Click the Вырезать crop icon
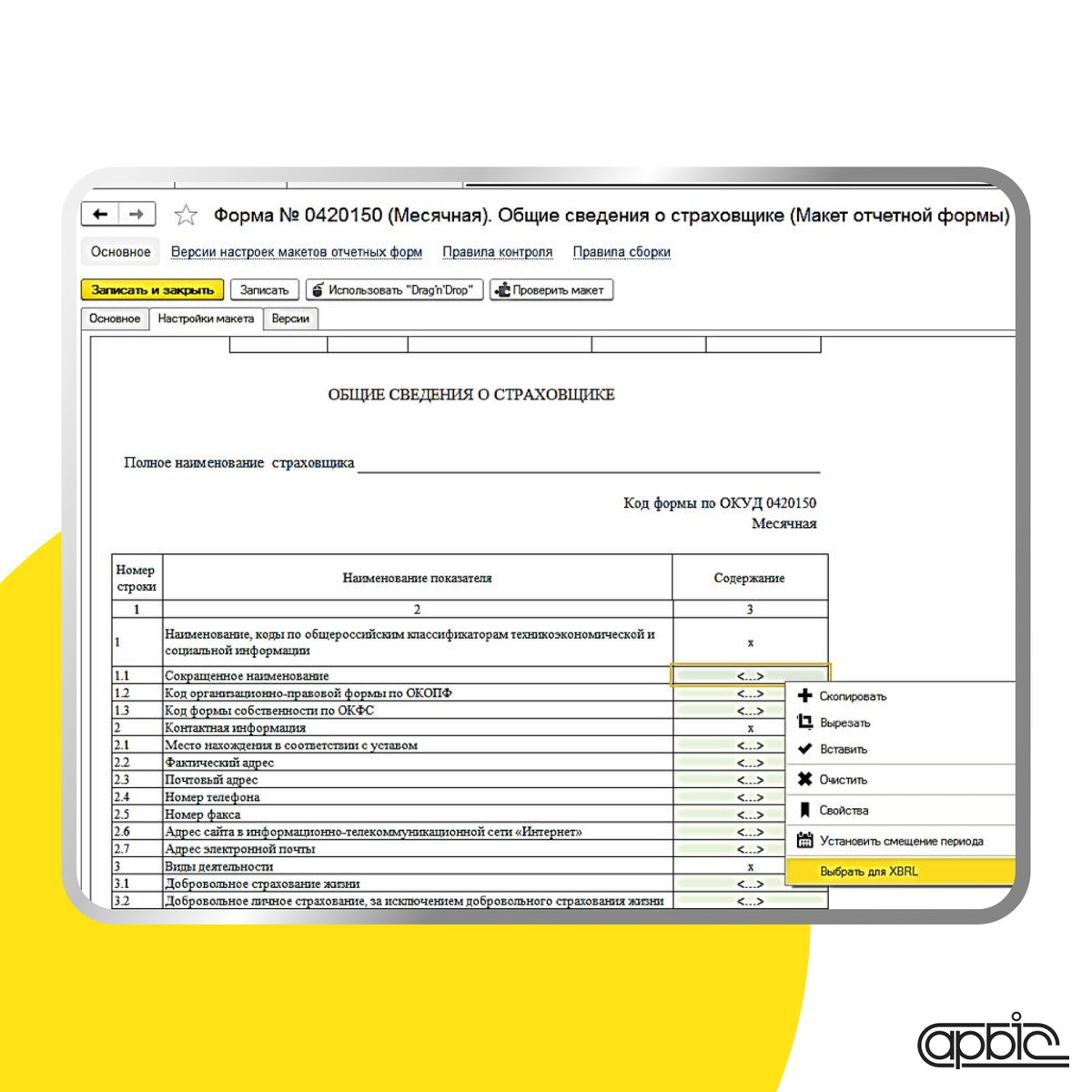Image resolution: width=1092 pixels, height=1092 pixels. click(804, 722)
